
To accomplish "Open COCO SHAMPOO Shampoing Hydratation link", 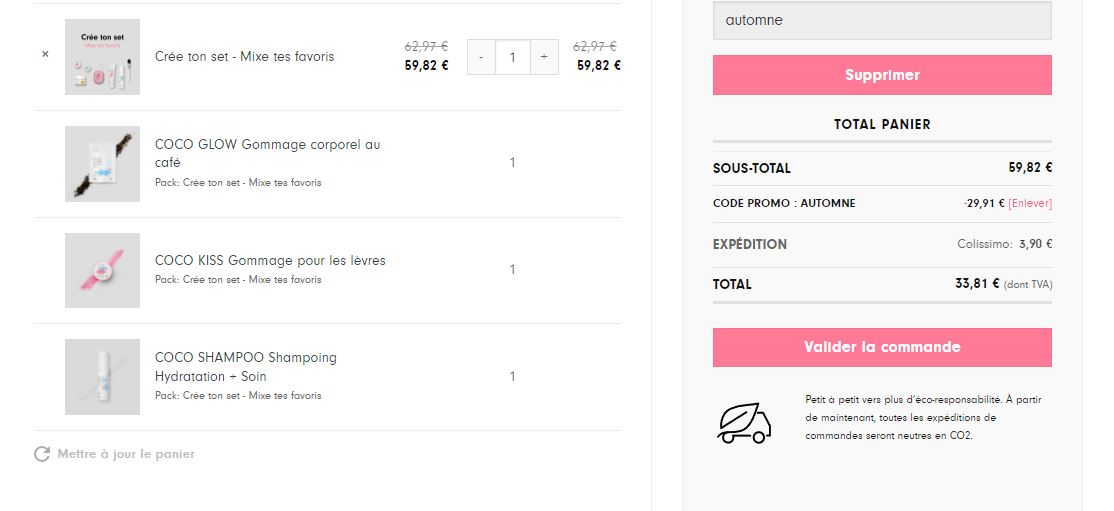I will click(246, 367).
